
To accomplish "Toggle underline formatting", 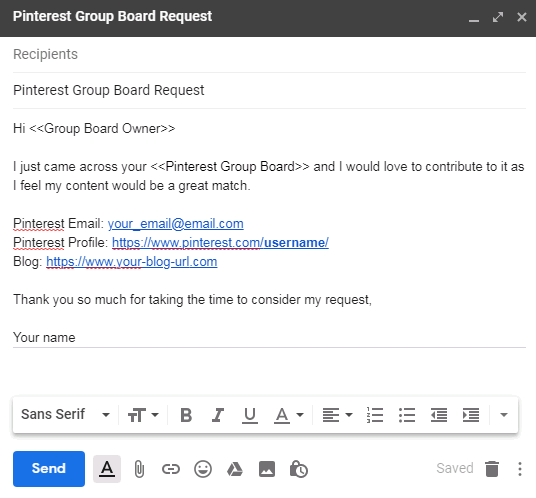I will 250,415.
